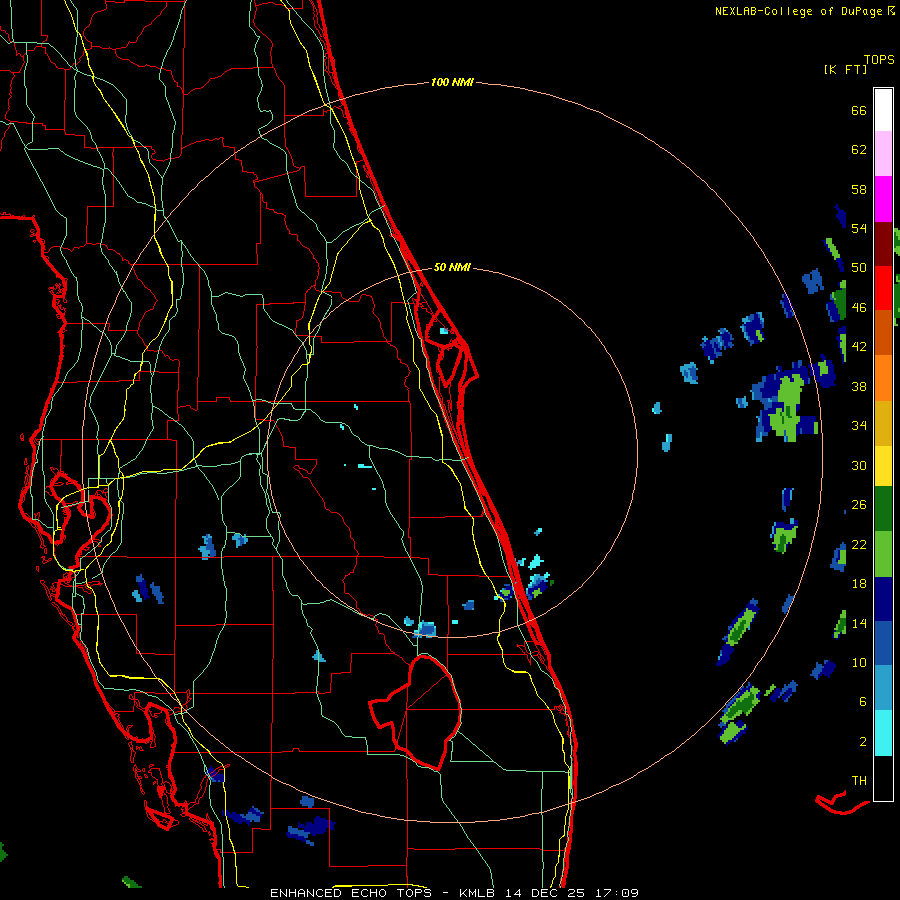Click the '62' legend value
Screen dimensions: 900x900
point(859,150)
